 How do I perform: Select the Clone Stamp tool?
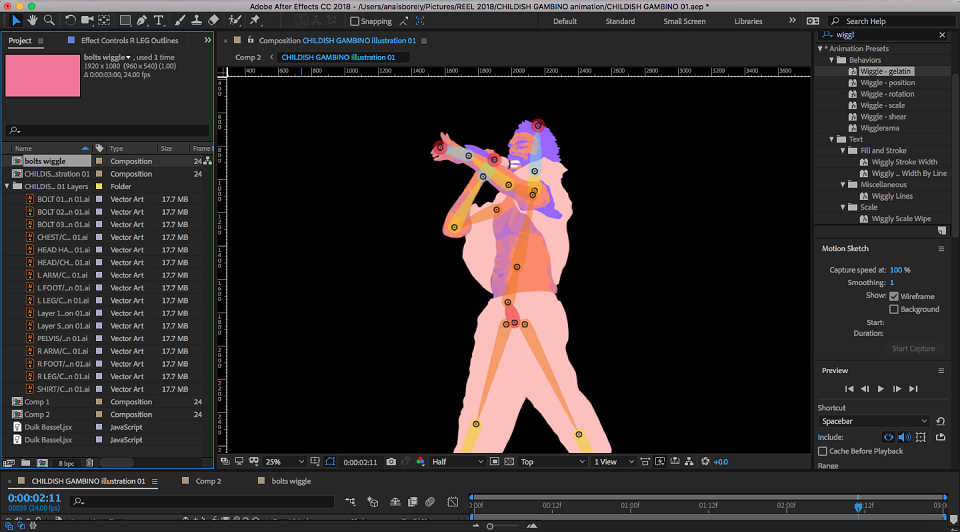coord(197,21)
